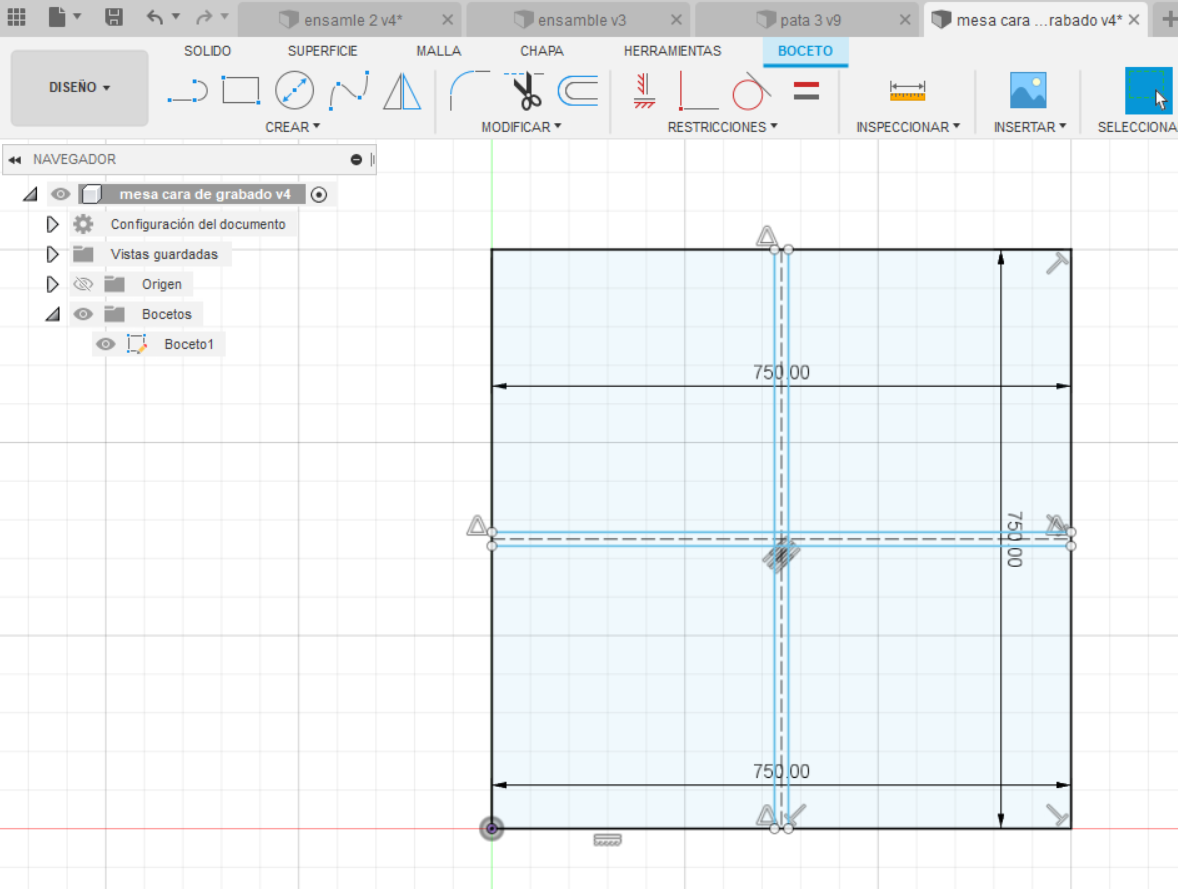Viewport: 1178px width, 889px height.
Task: Click the Boceto1 sketch icon
Action: coord(137,344)
